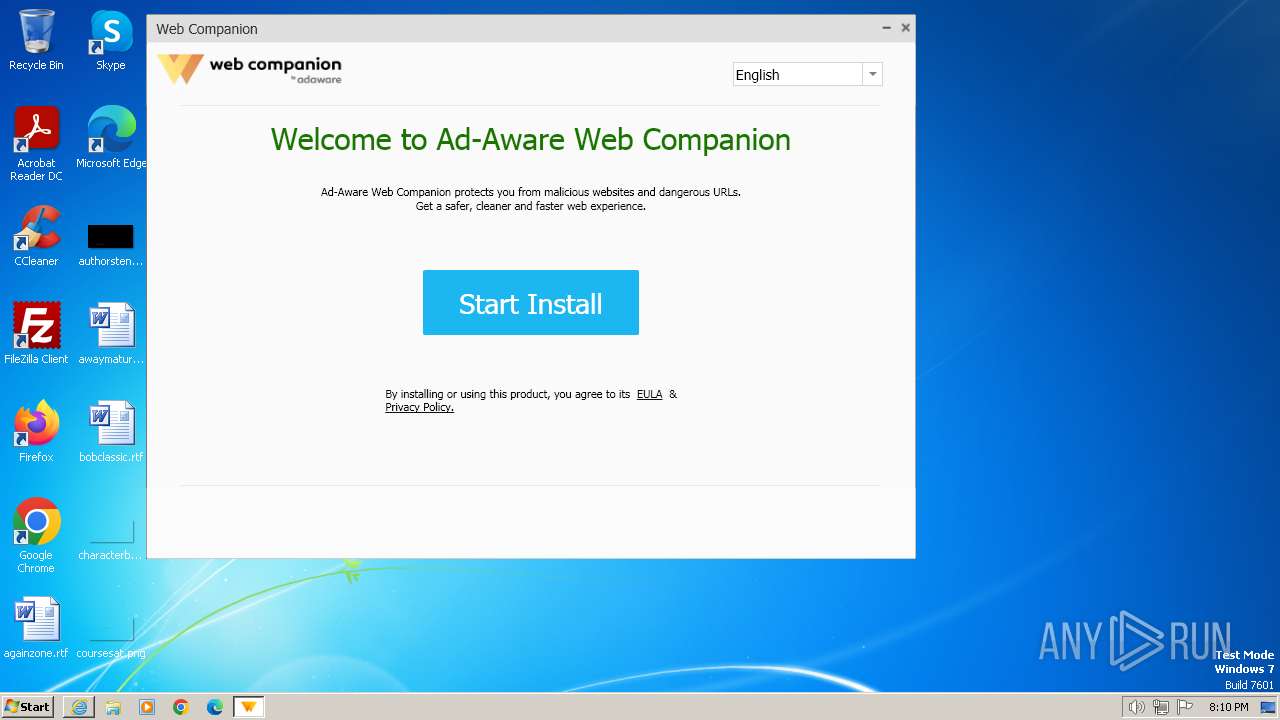This screenshot has height=720, width=1280.
Task: Click the Show desktop button
Action: tap(1269, 707)
